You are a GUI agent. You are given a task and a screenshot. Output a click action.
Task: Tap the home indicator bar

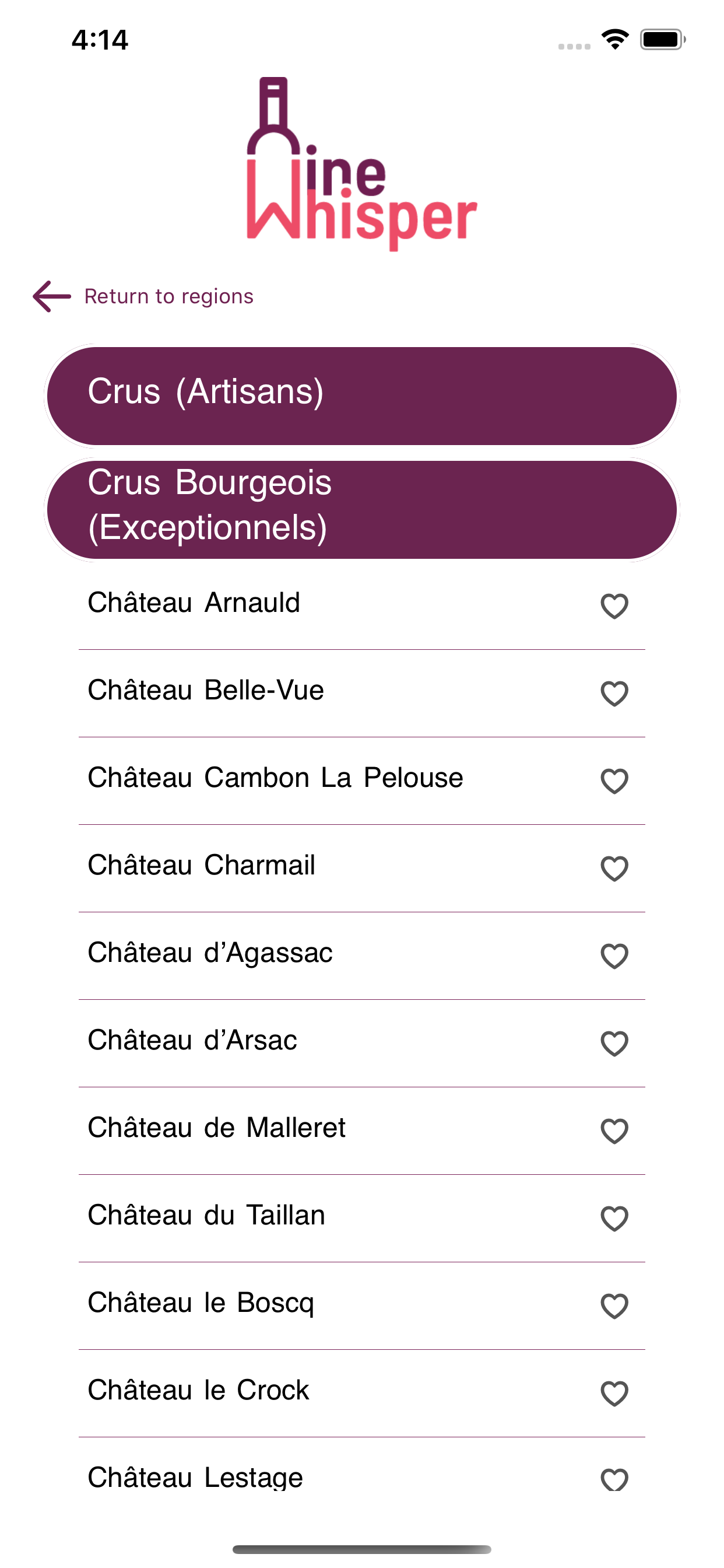tap(361, 1549)
